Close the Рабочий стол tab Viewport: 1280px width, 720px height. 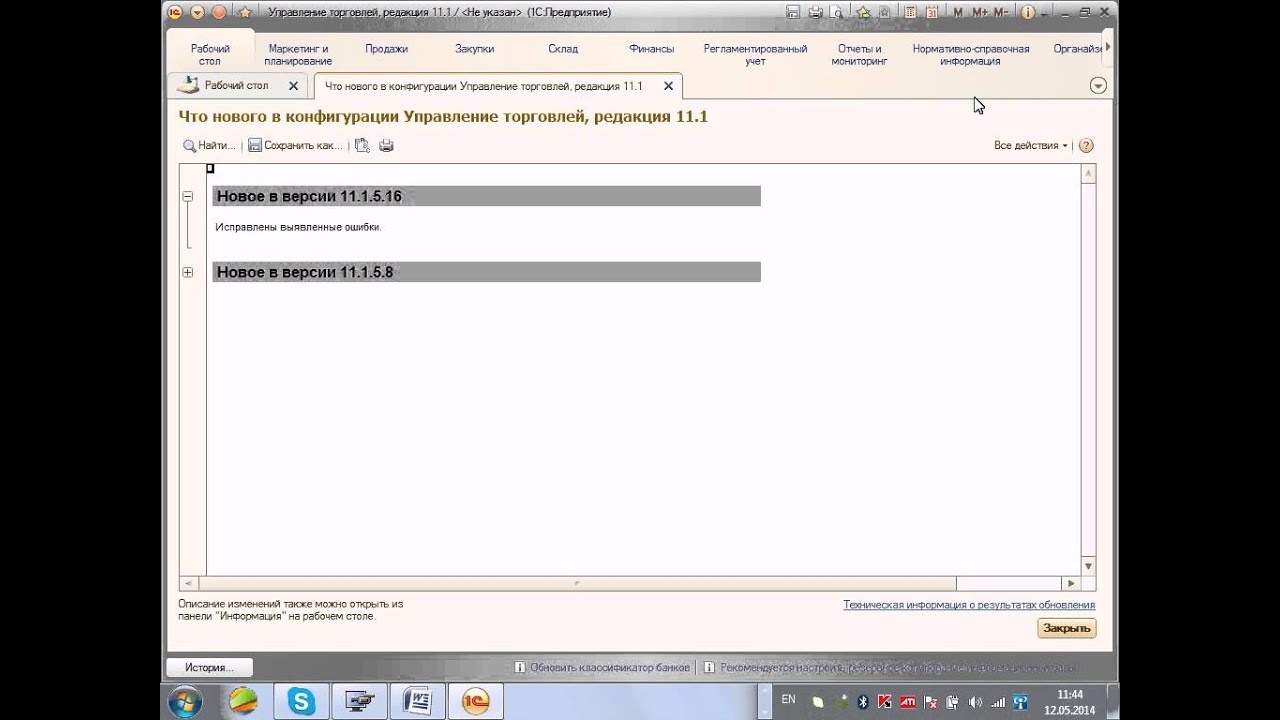coord(293,86)
